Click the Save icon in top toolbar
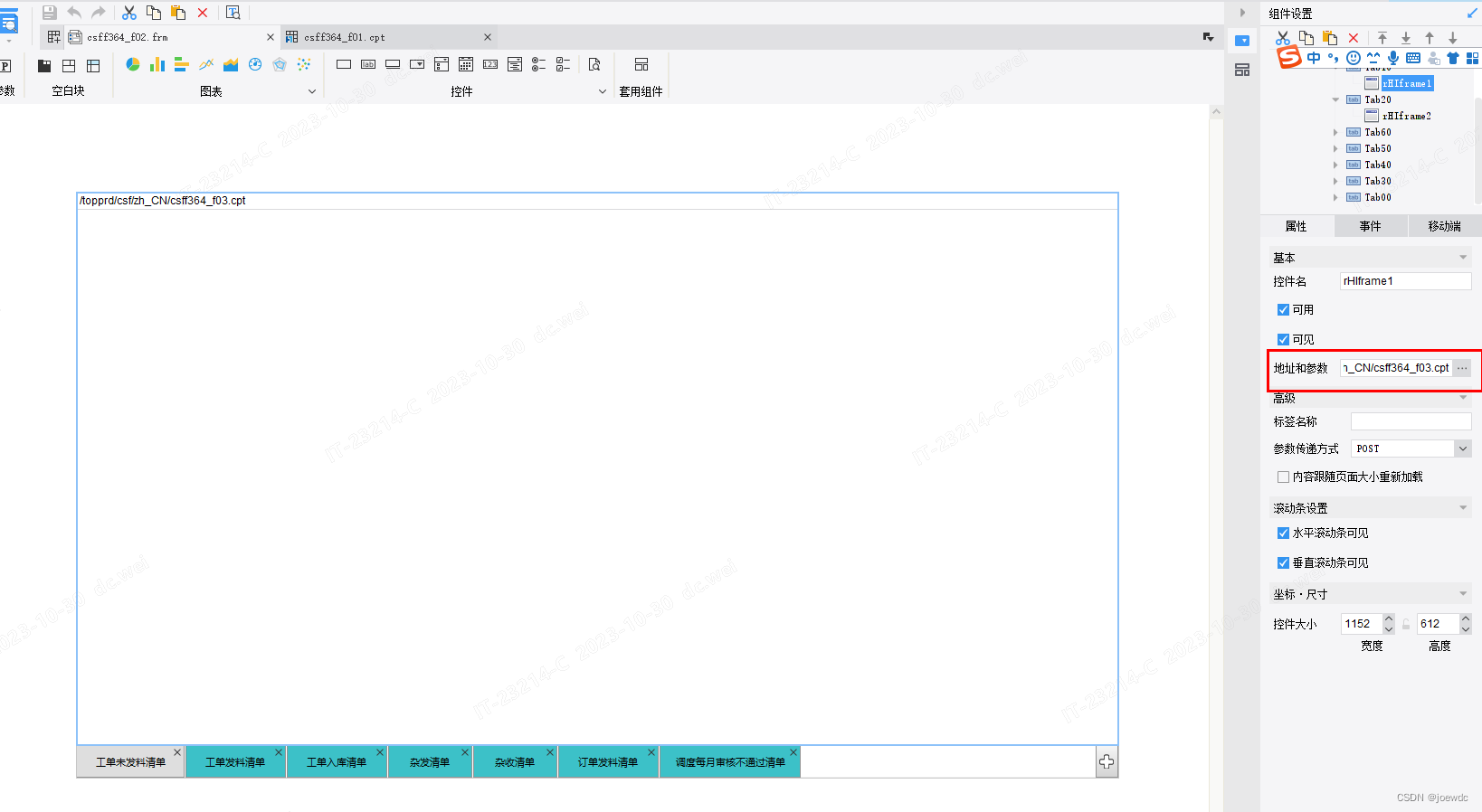The height and width of the screenshot is (812, 1482). [x=50, y=13]
